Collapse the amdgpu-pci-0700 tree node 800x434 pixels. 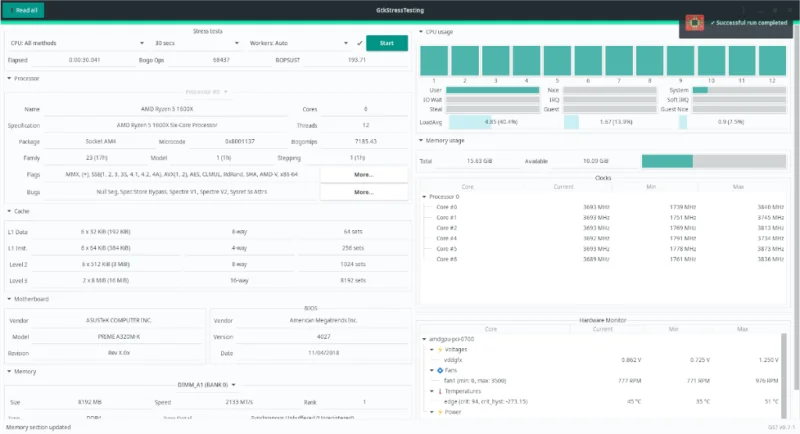click(424, 339)
